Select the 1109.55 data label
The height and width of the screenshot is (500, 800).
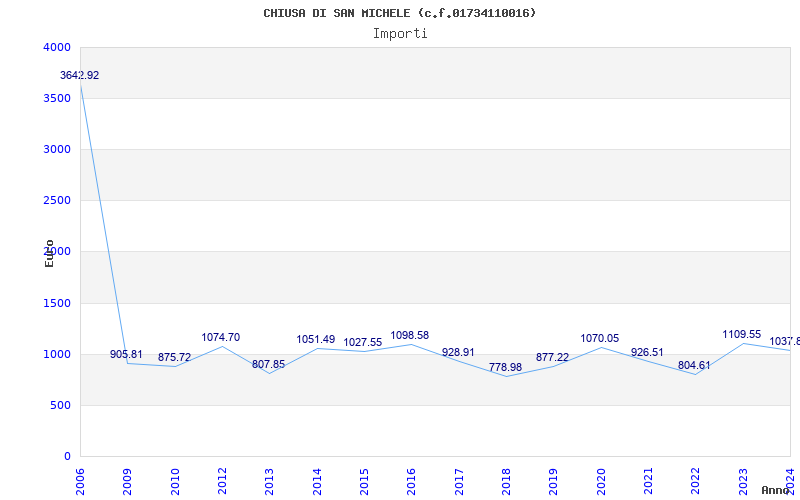pyautogui.click(x=742, y=335)
